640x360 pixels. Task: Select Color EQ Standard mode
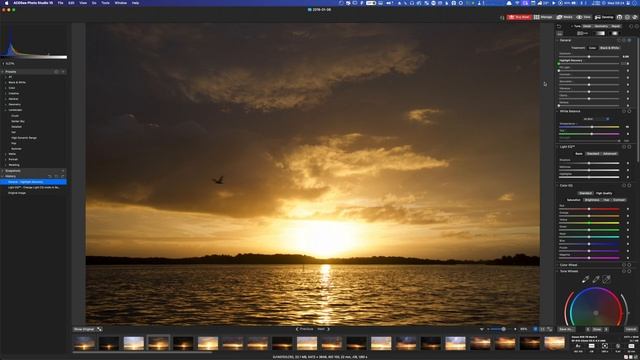585,193
